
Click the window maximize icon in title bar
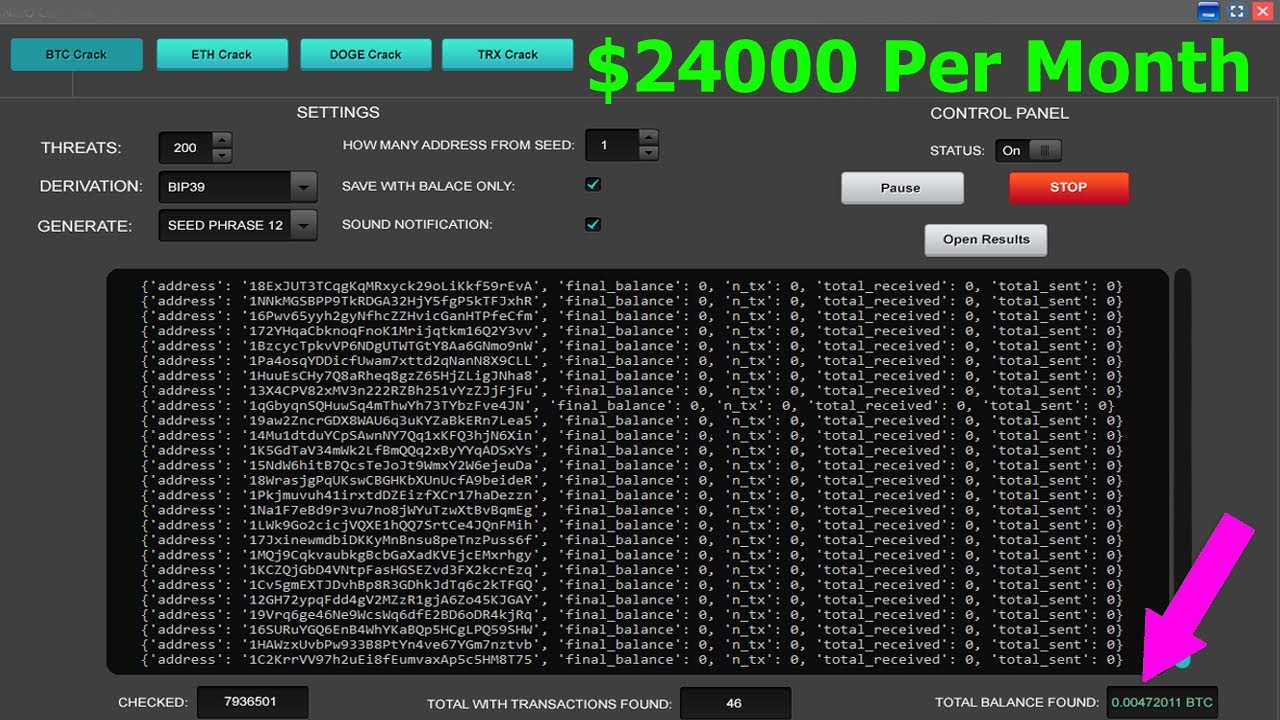[1236, 11]
